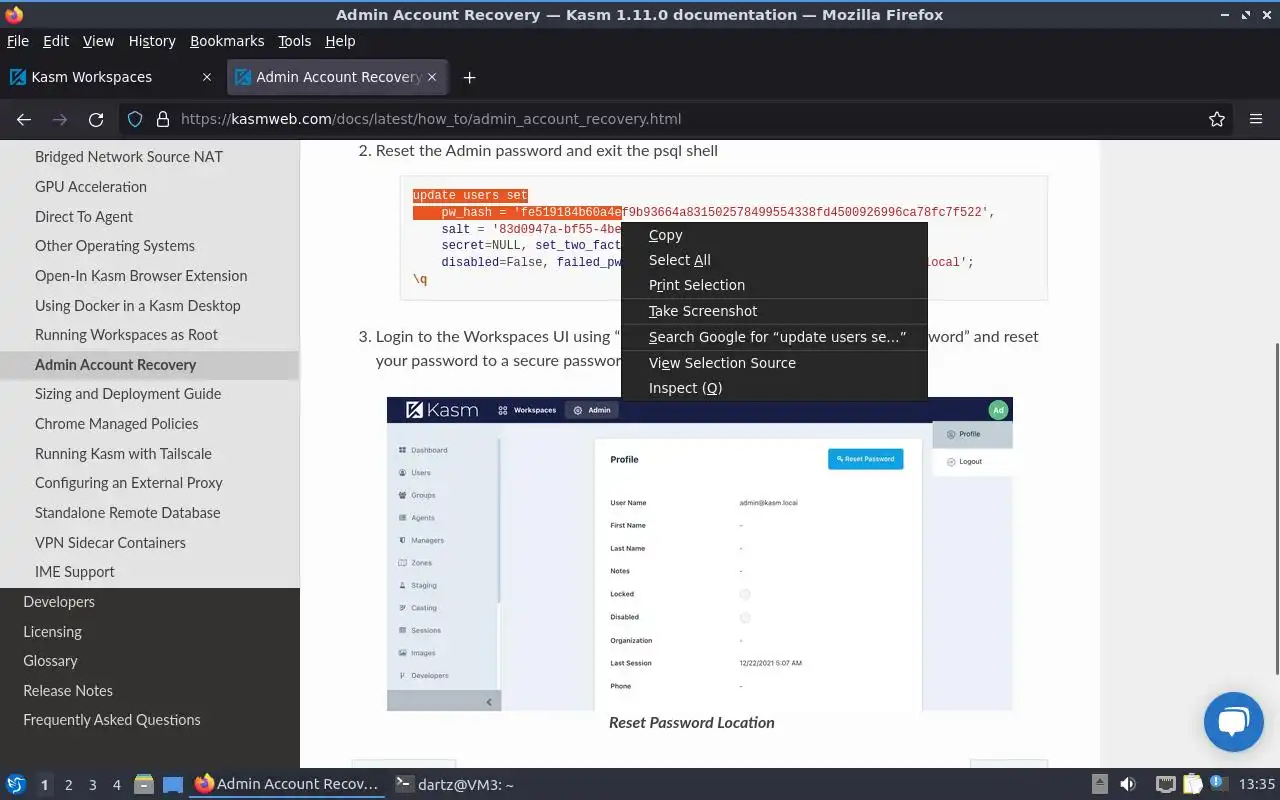Open the file manager taskbar icon
1280x800 pixels.
pos(144,785)
